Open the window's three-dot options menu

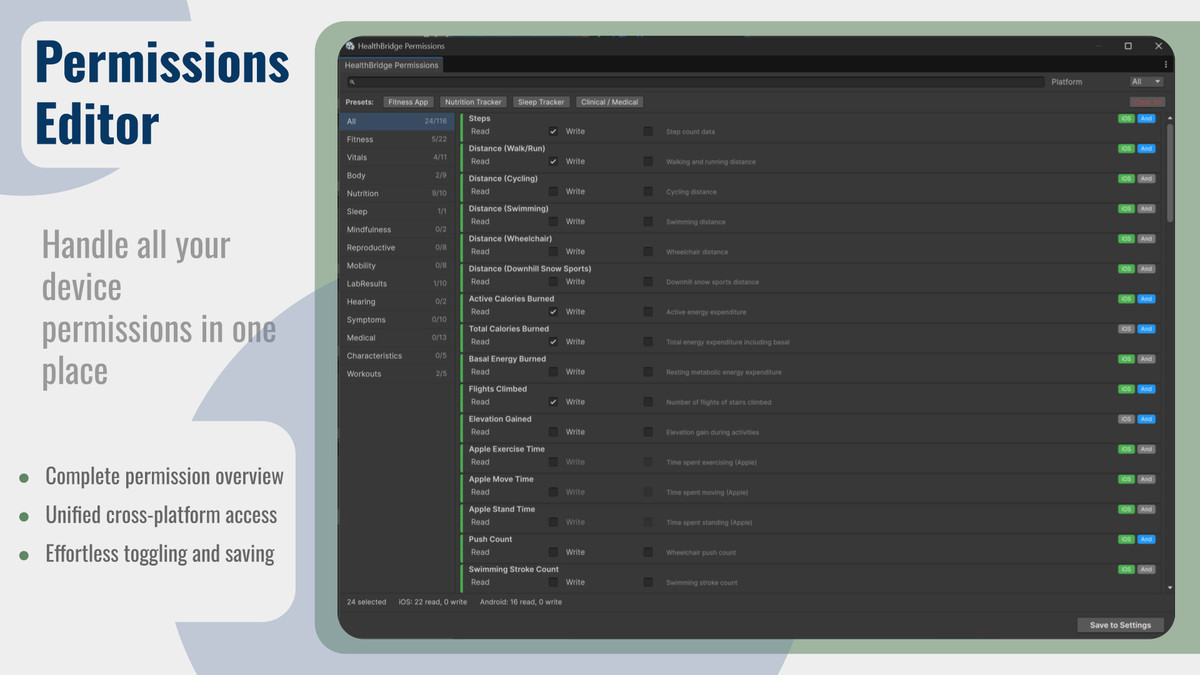tap(1165, 64)
